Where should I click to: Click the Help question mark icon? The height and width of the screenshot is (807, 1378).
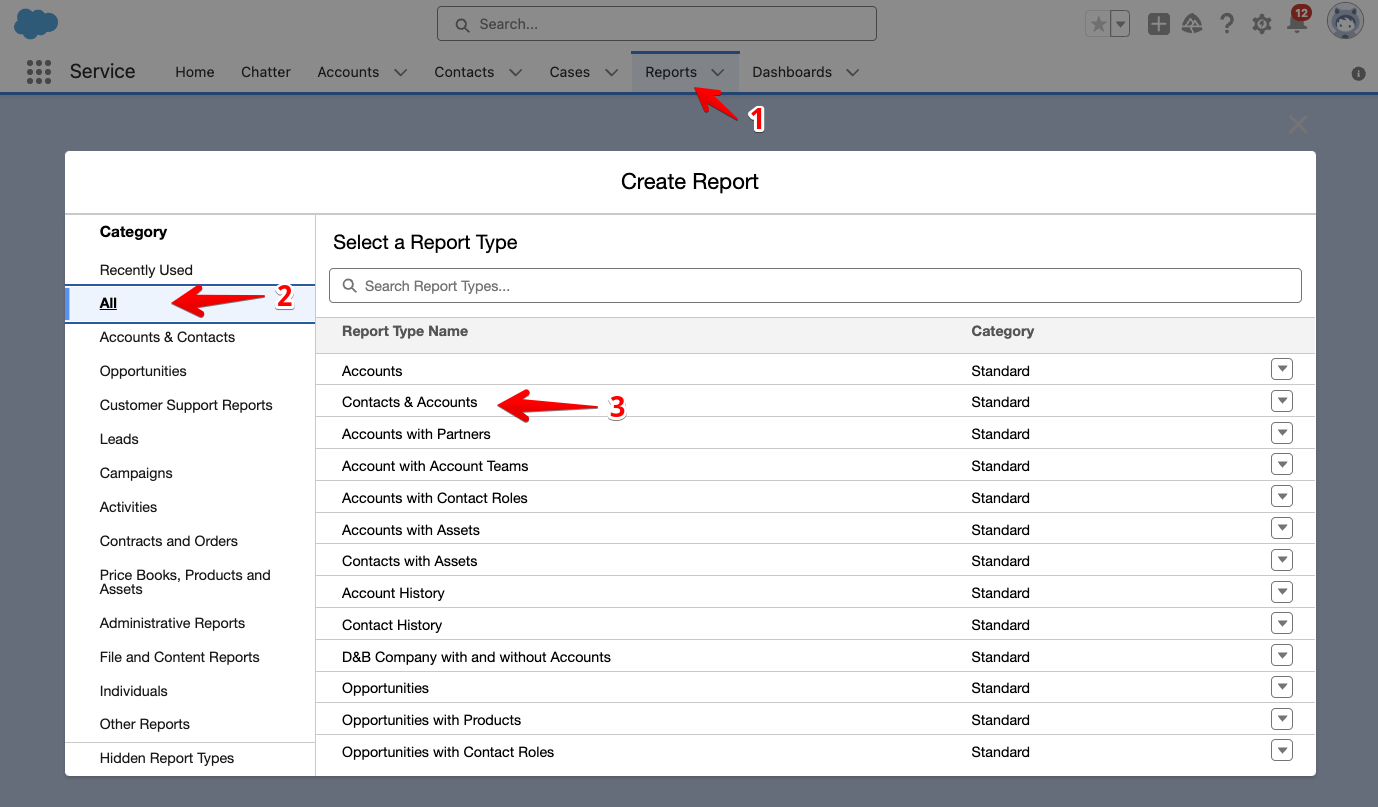(x=1226, y=22)
